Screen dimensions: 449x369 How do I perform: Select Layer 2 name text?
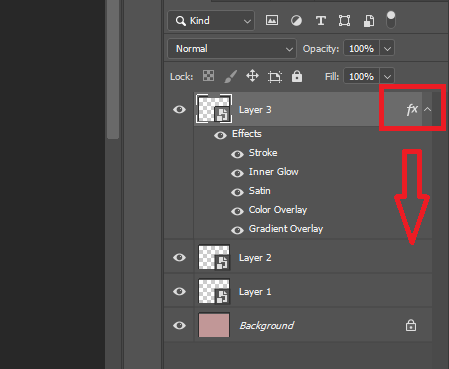(x=255, y=258)
